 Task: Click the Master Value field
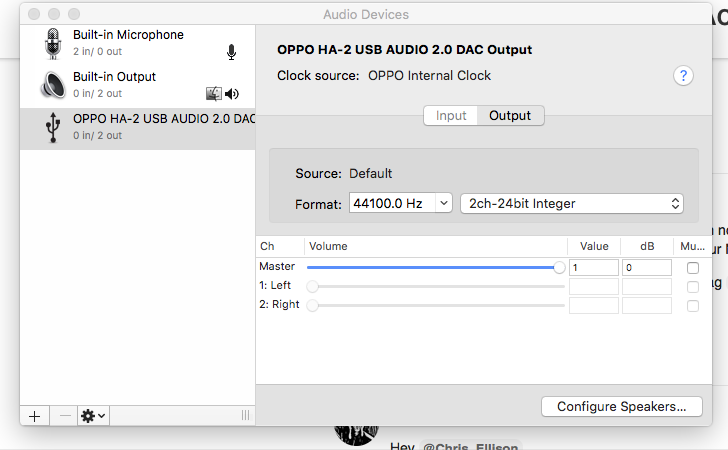[594, 267]
